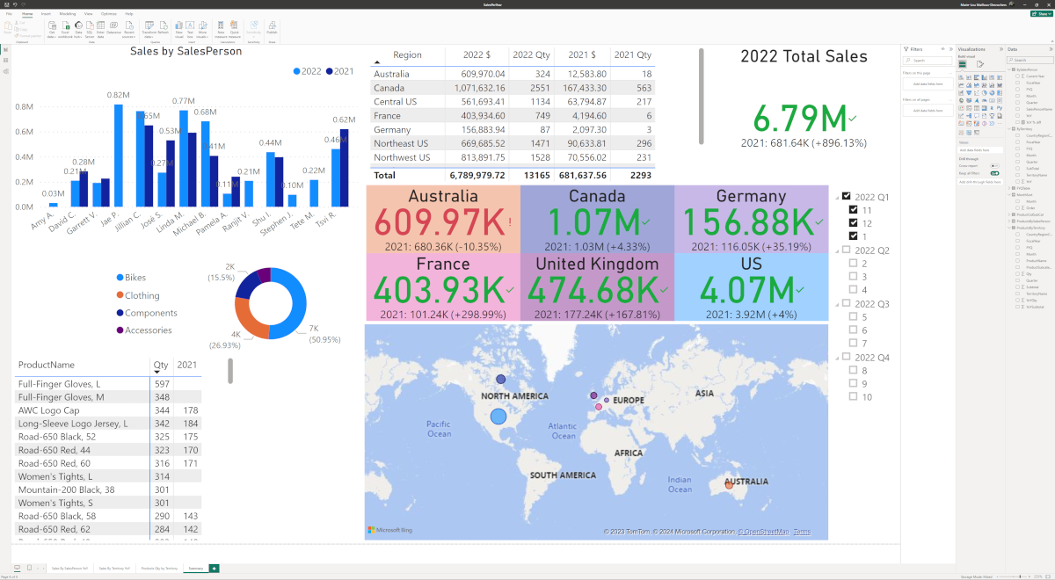Expand the FYQTable in Data pane
Image resolution: width=1055 pixels, height=580 pixels.
1009,188
